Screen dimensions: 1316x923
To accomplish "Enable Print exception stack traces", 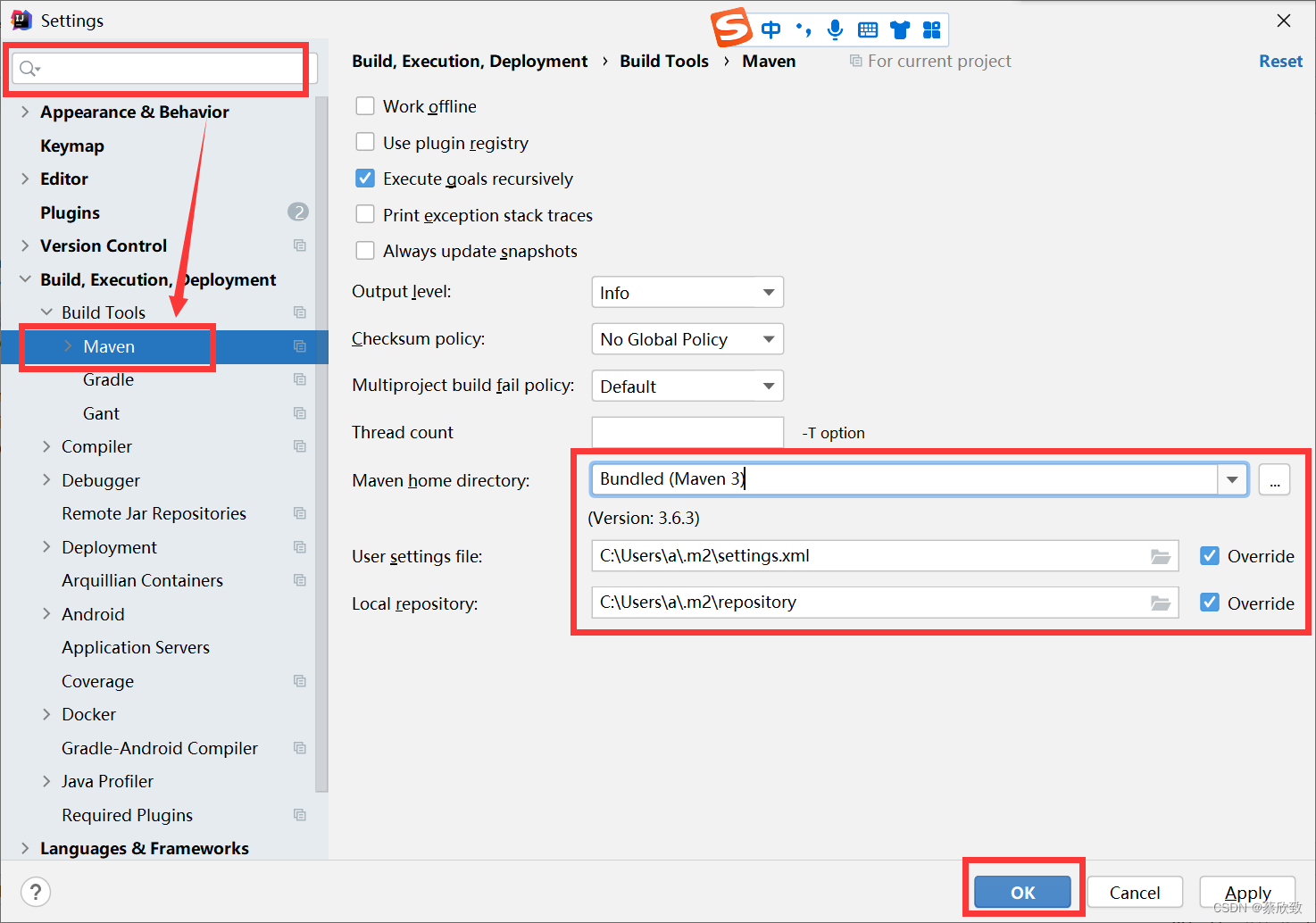I will coord(365,215).
